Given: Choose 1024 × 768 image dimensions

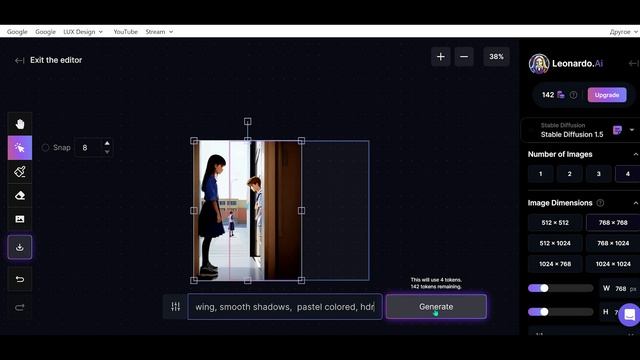Looking at the screenshot, I should [555, 264].
